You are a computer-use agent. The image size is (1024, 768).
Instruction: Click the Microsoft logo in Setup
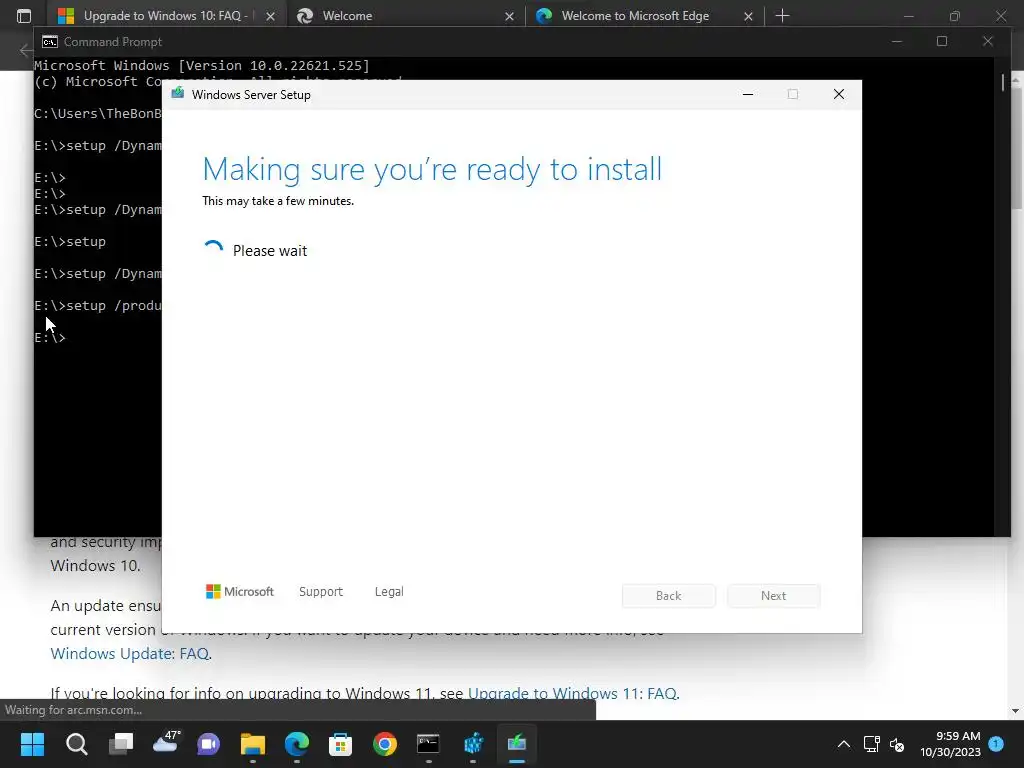(x=240, y=592)
